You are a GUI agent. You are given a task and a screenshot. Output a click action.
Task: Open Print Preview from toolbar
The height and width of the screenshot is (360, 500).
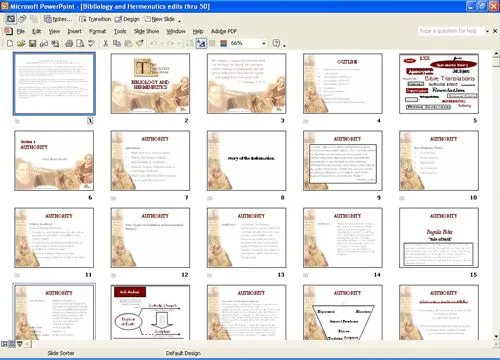click(80, 43)
